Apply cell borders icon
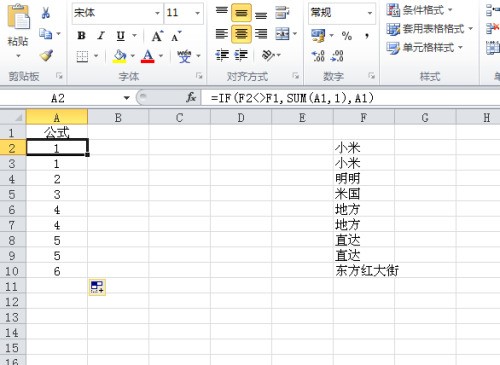The image size is (500, 365). 82,56
